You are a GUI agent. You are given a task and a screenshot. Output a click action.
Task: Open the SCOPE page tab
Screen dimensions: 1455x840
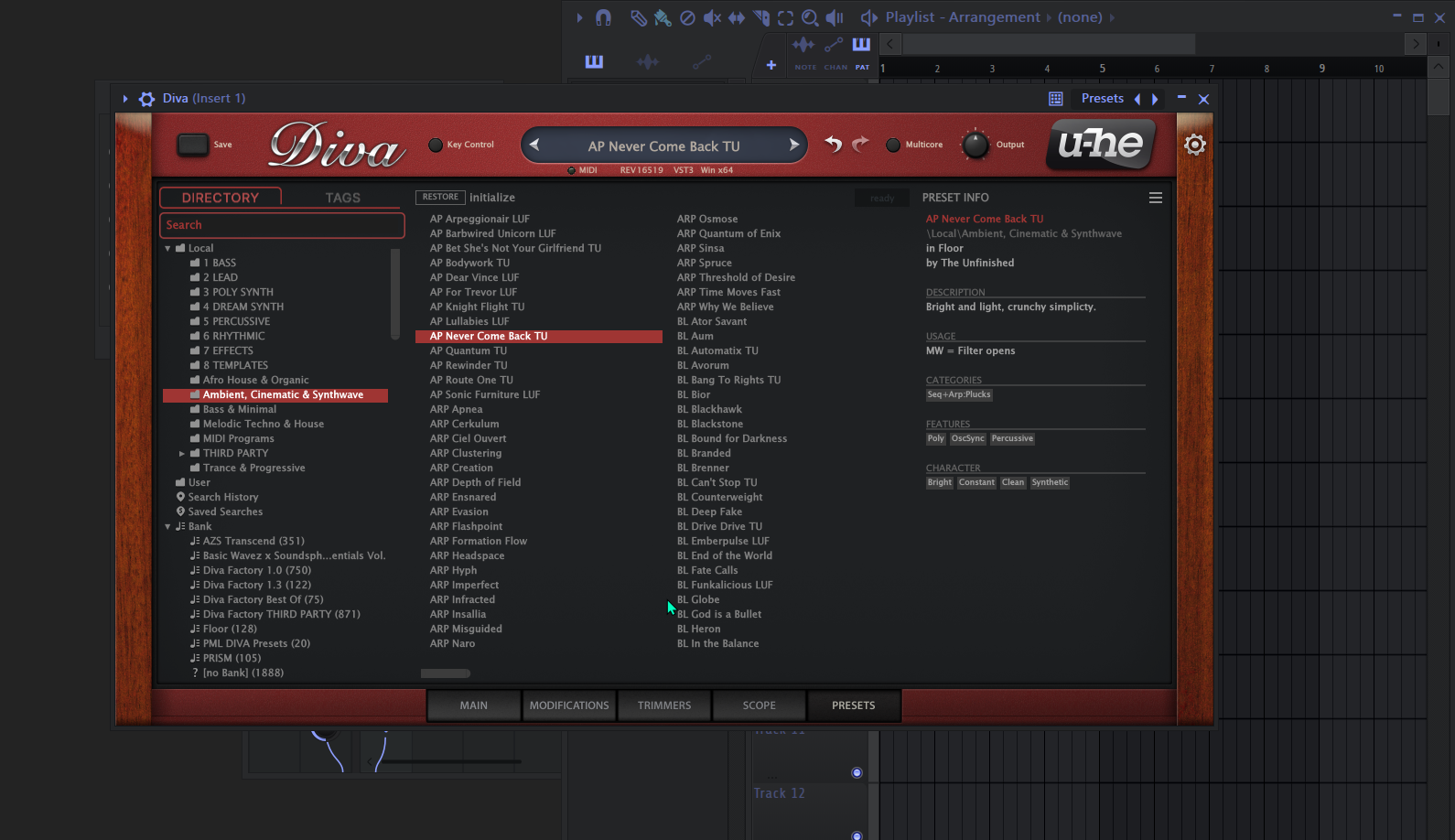click(x=760, y=705)
